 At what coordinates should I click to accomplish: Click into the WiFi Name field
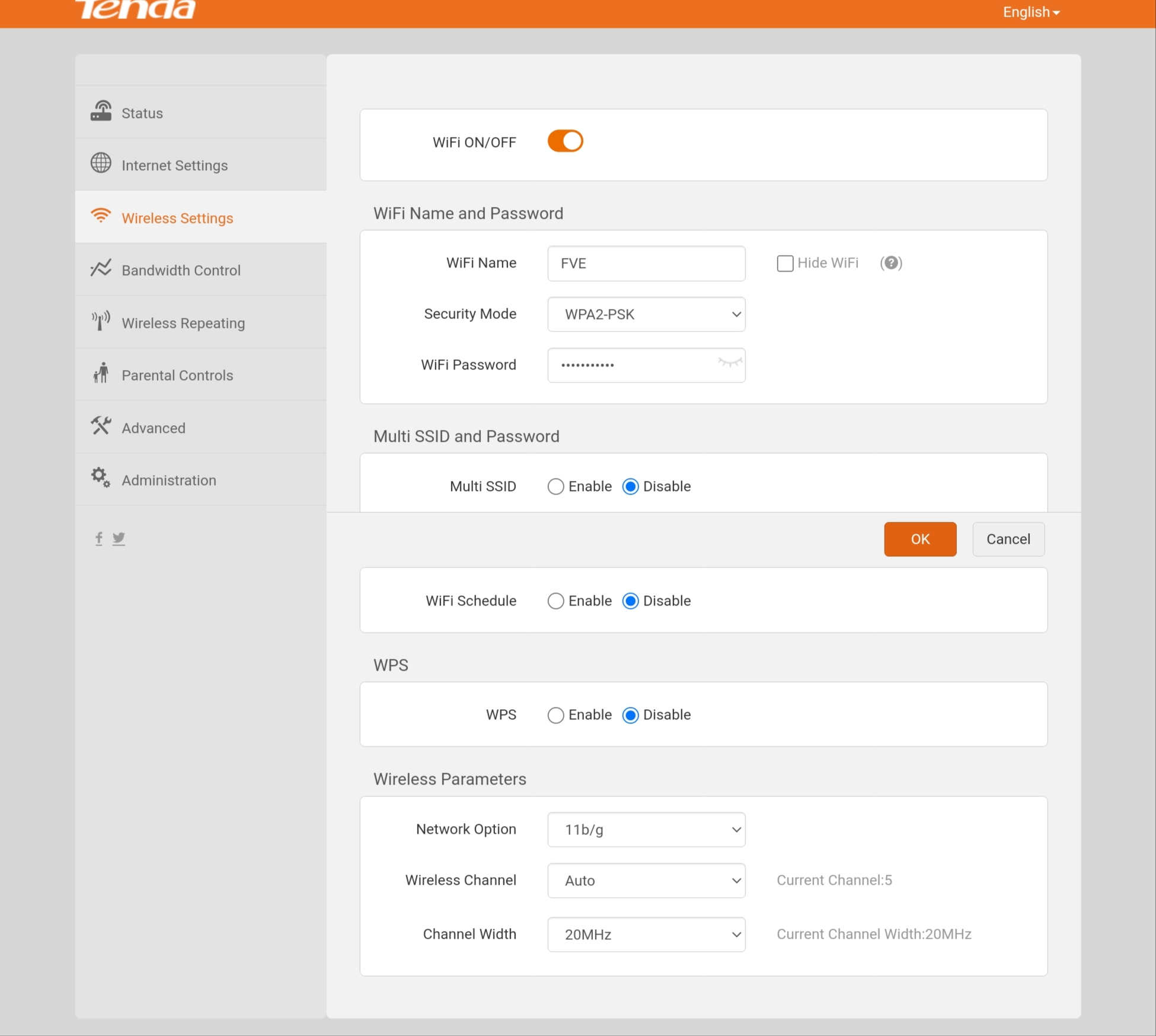(x=646, y=263)
